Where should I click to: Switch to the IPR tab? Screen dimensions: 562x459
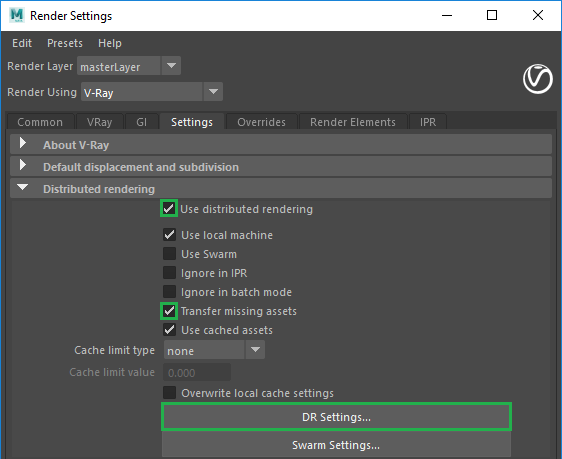click(428, 122)
